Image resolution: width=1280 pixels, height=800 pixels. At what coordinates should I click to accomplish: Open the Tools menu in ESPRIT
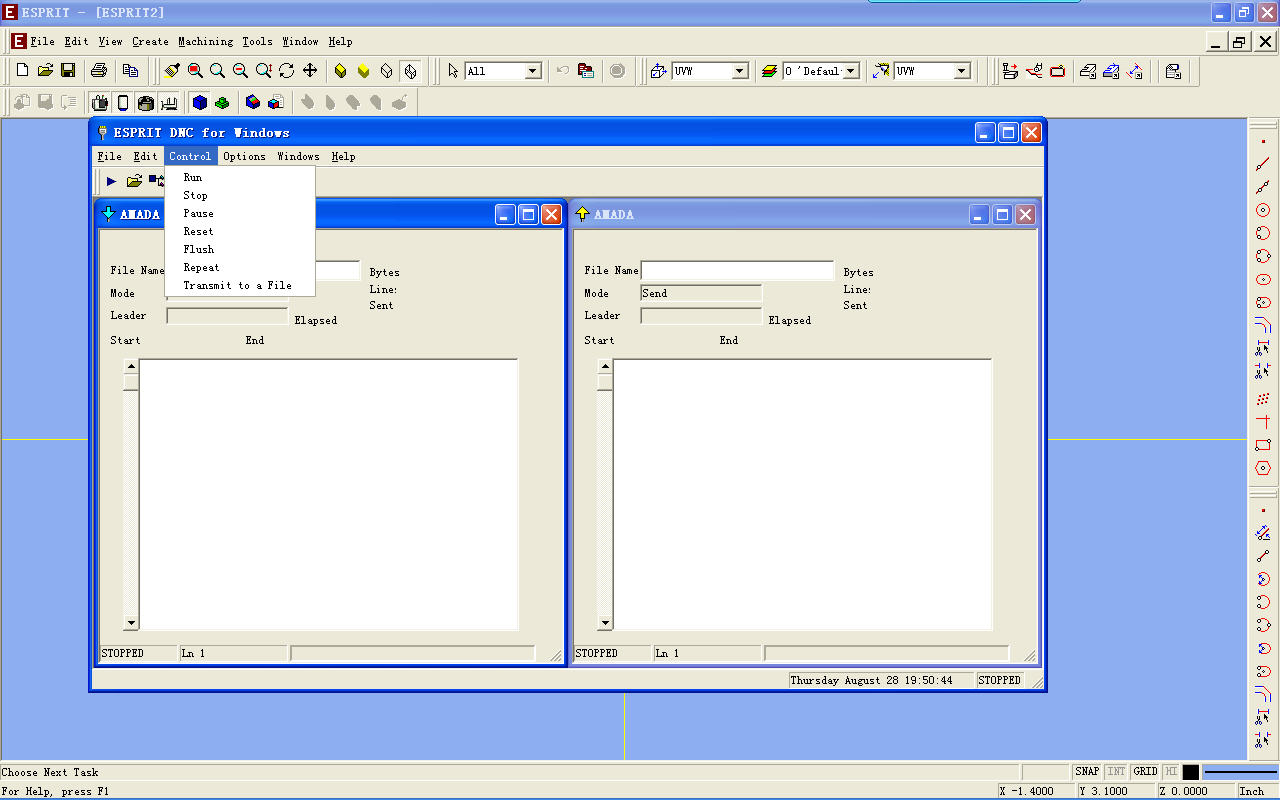(x=257, y=41)
